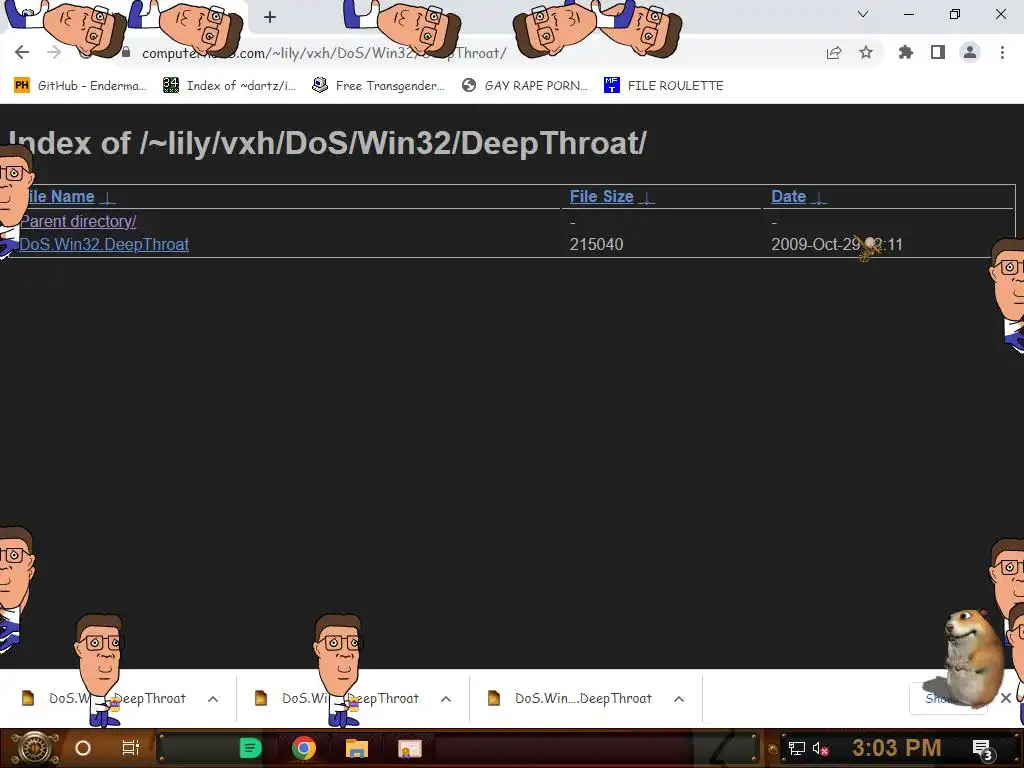Open the Parent directory/ link
The width and height of the screenshot is (1024, 768).
coord(78,221)
